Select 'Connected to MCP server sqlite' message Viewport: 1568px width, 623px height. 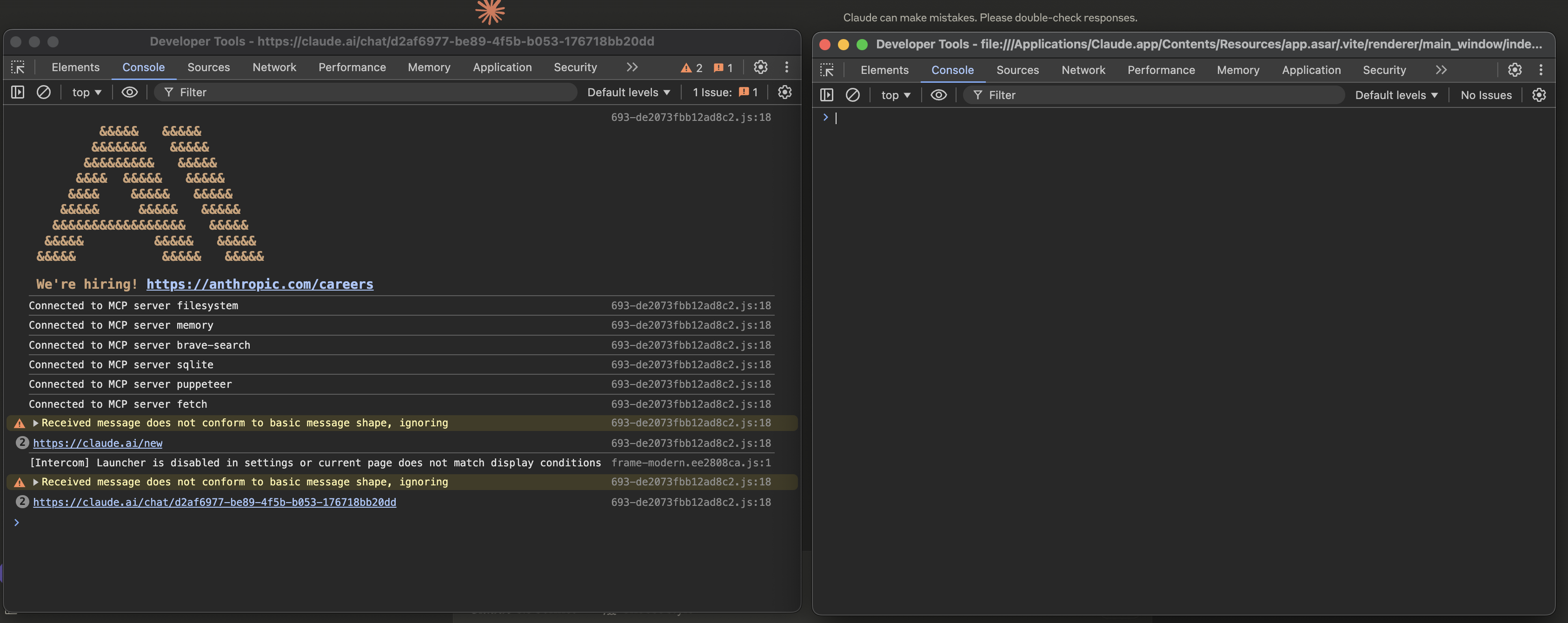coord(121,365)
